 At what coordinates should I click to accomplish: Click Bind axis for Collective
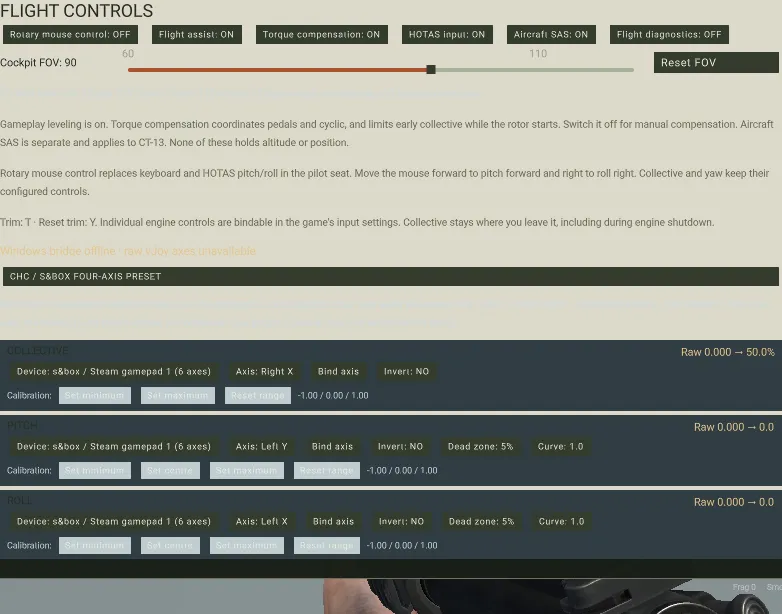[x=339, y=372]
